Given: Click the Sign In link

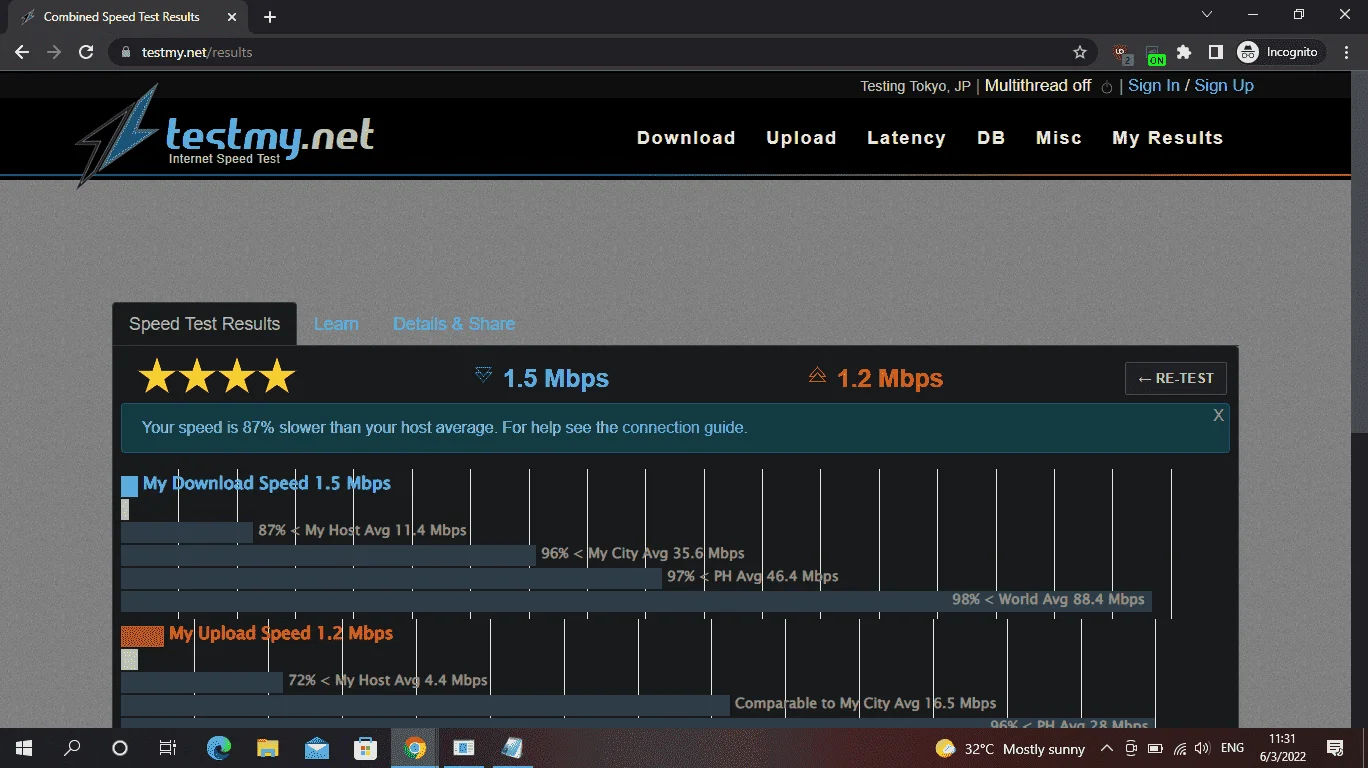Looking at the screenshot, I should [1154, 86].
